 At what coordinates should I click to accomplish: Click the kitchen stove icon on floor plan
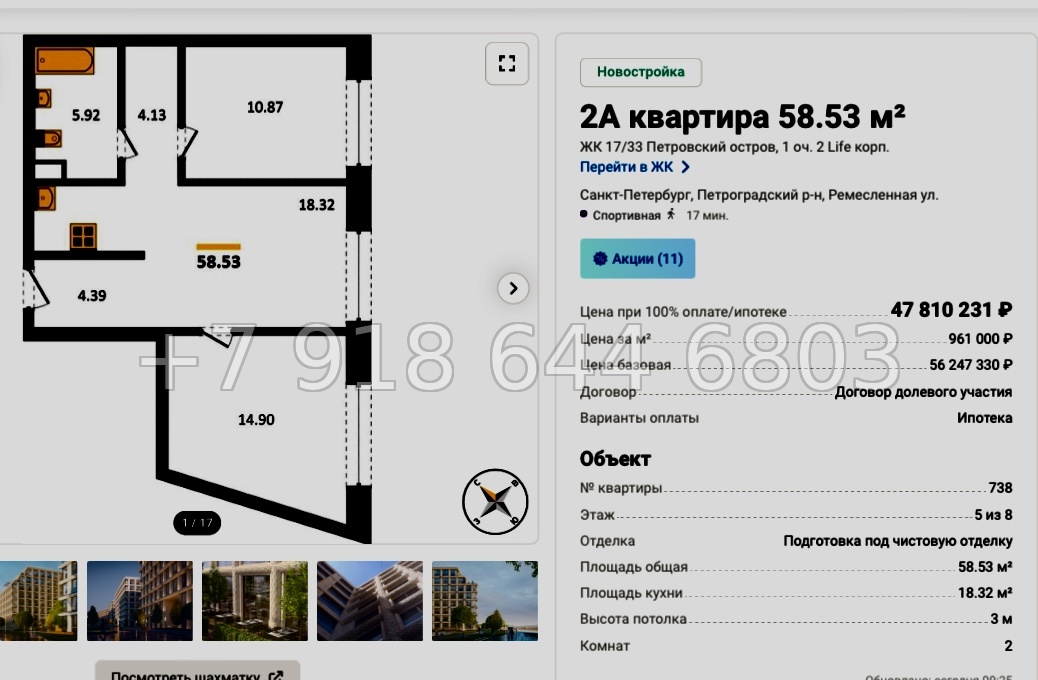(x=83, y=236)
